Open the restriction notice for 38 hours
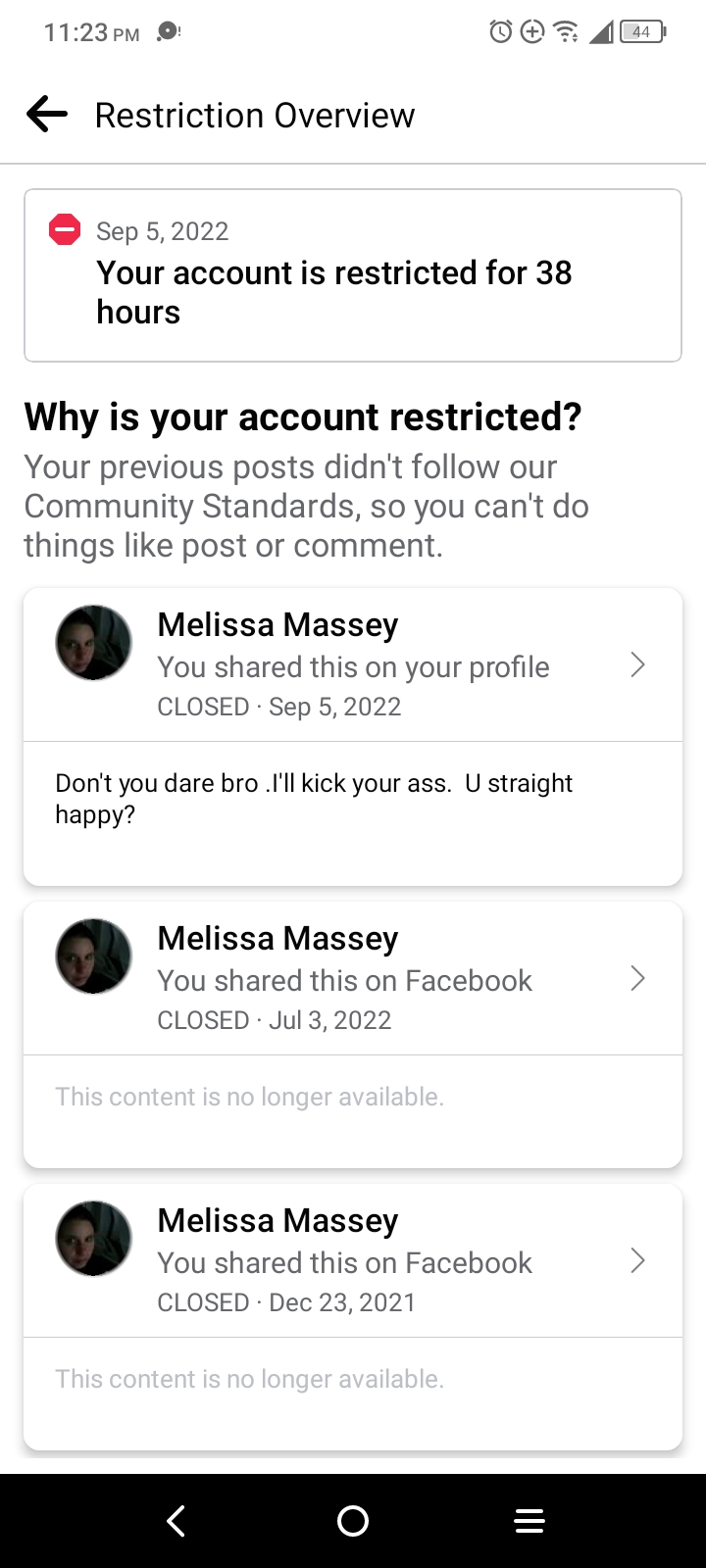Screen dimensions: 706x1568 [x=353, y=274]
